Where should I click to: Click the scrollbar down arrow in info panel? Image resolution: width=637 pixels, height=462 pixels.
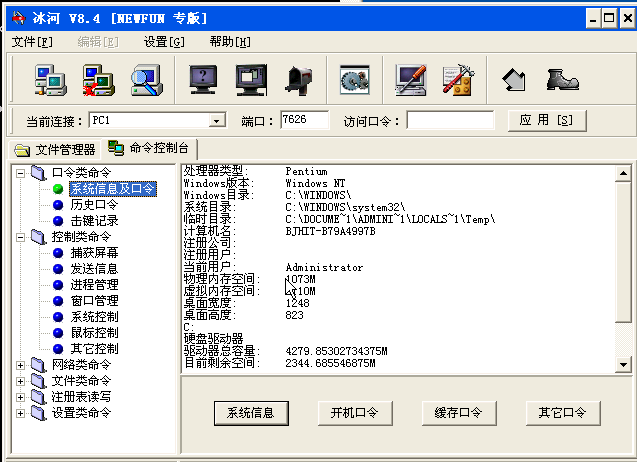coord(623,364)
